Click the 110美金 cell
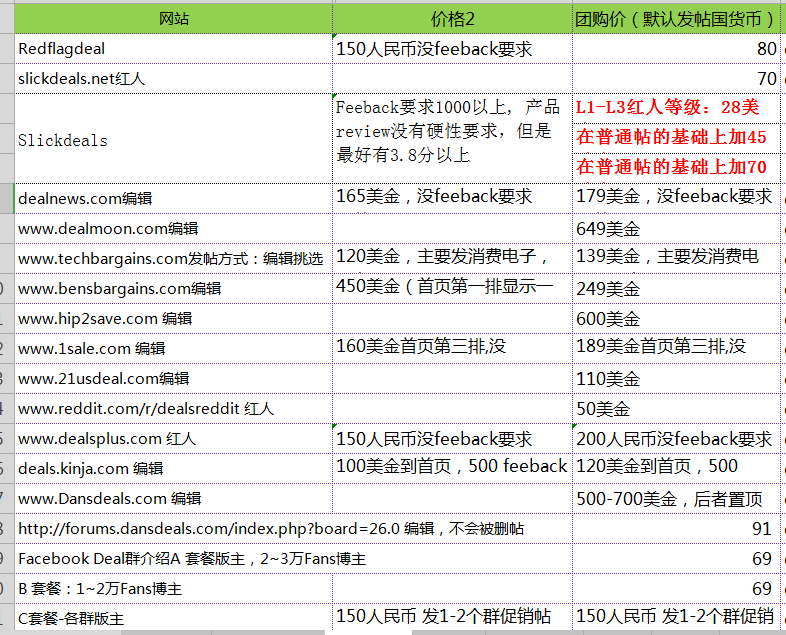Screen dimensions: 786x635 click(x=676, y=378)
